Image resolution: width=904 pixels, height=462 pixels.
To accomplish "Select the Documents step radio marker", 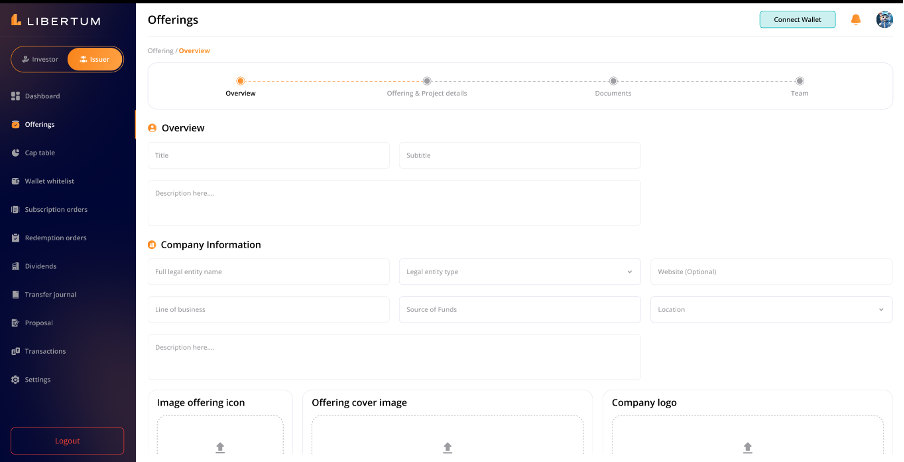I will coord(613,81).
